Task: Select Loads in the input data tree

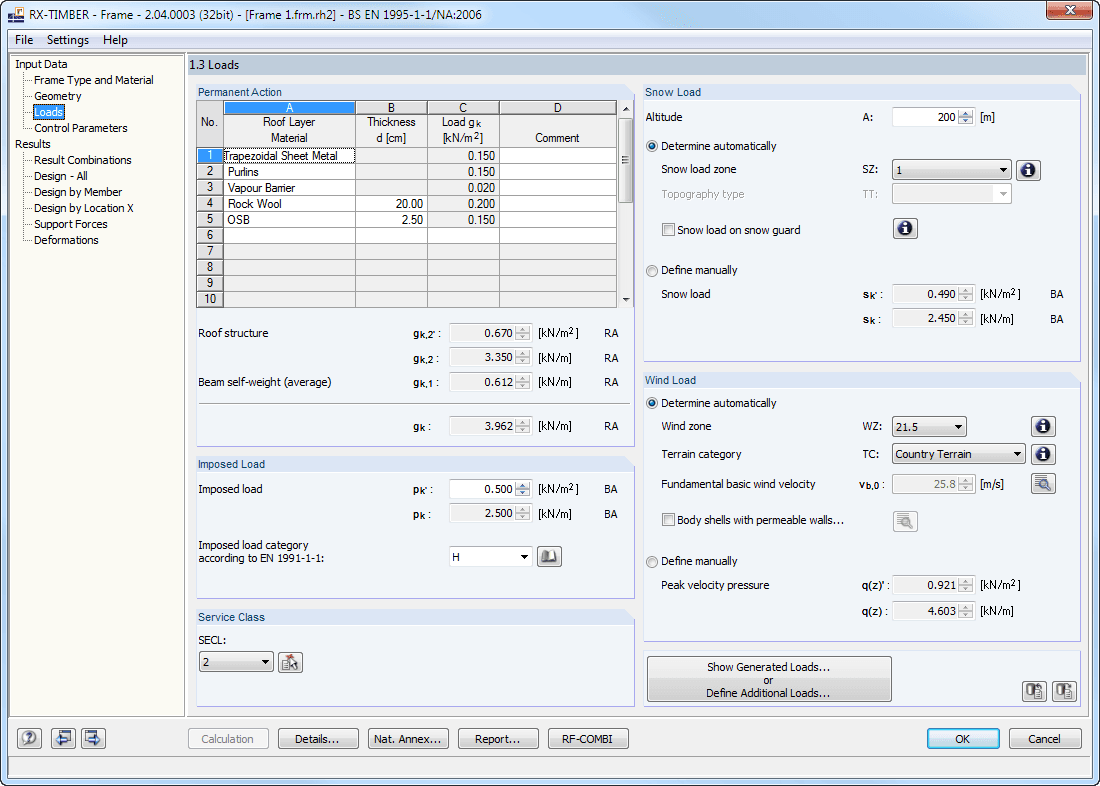Action: pos(48,112)
